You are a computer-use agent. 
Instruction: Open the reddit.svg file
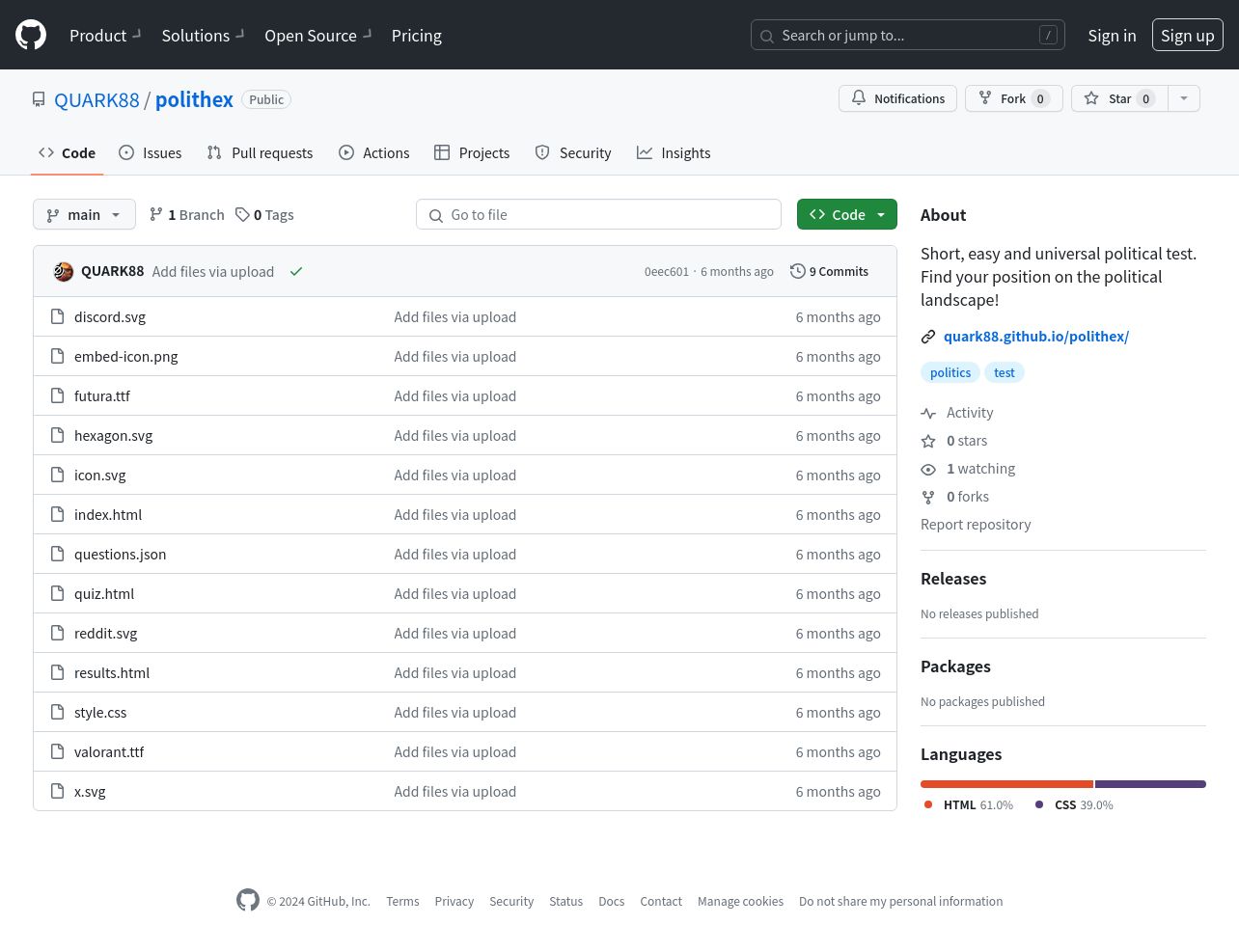click(106, 634)
